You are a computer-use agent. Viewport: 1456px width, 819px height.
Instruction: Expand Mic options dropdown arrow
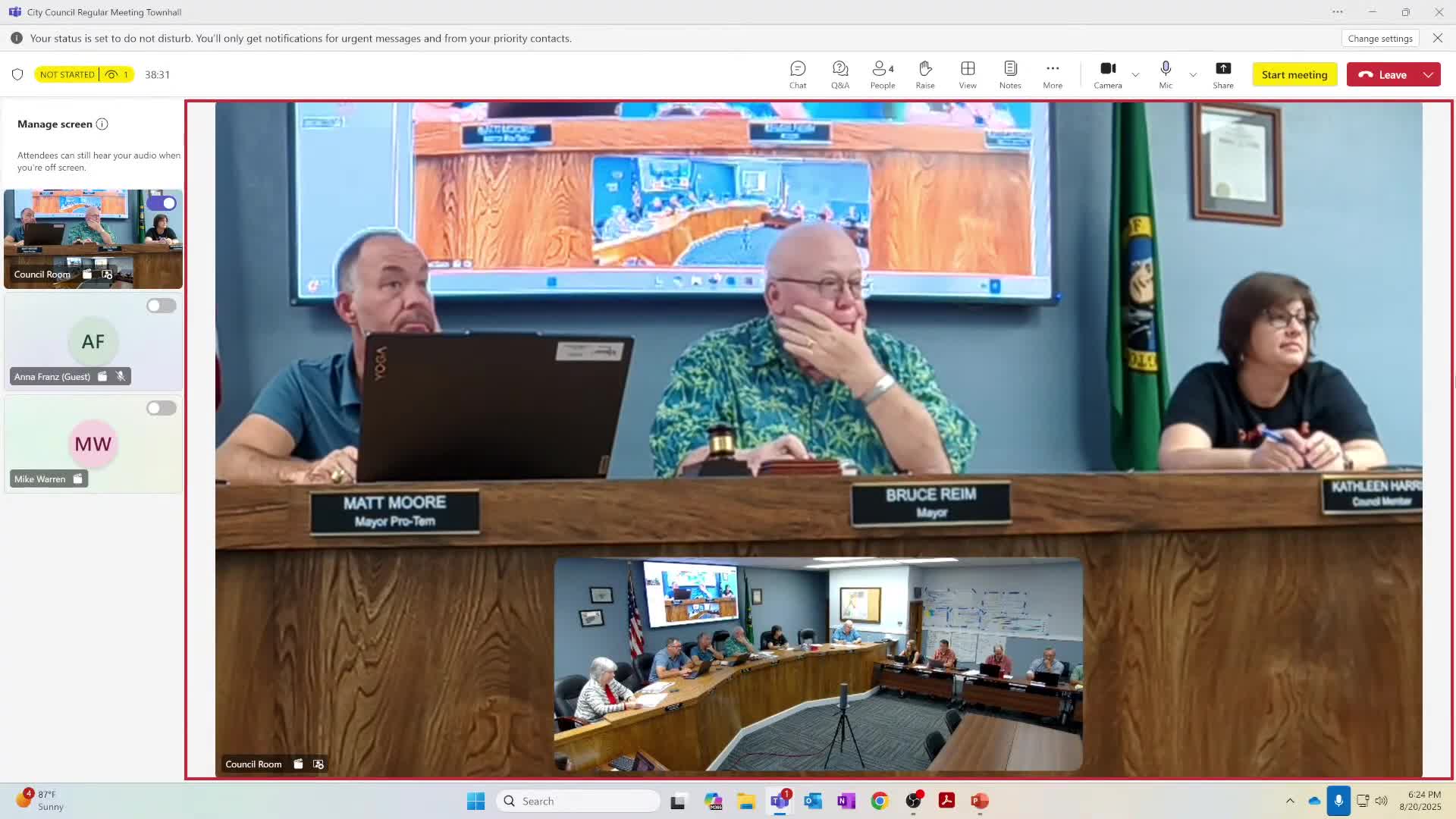point(1193,74)
